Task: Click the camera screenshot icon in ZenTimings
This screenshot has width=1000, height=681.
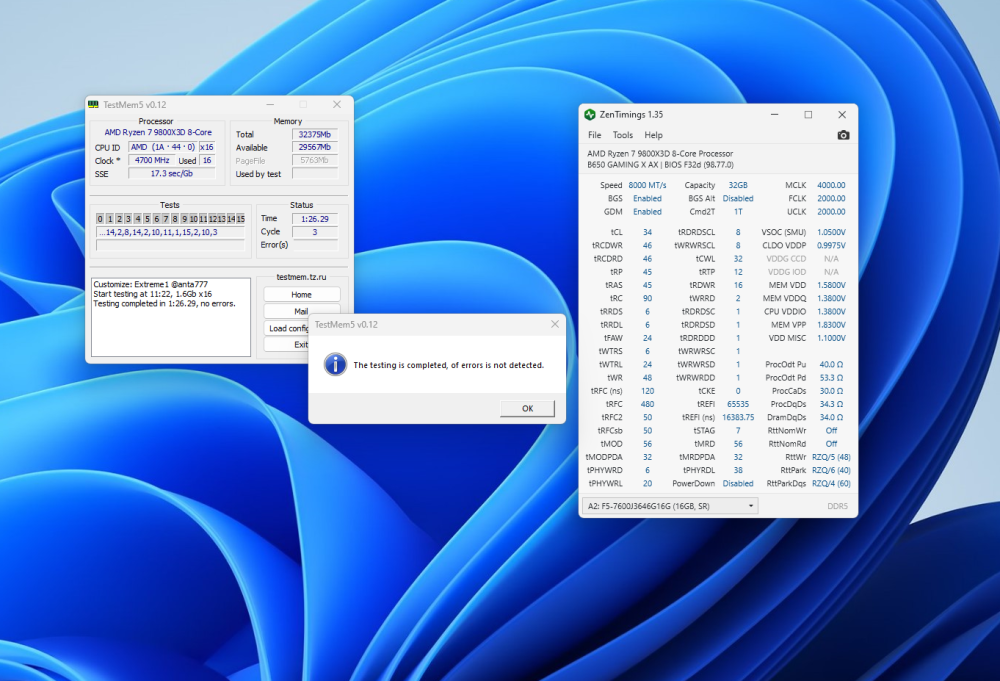Action: (843, 135)
